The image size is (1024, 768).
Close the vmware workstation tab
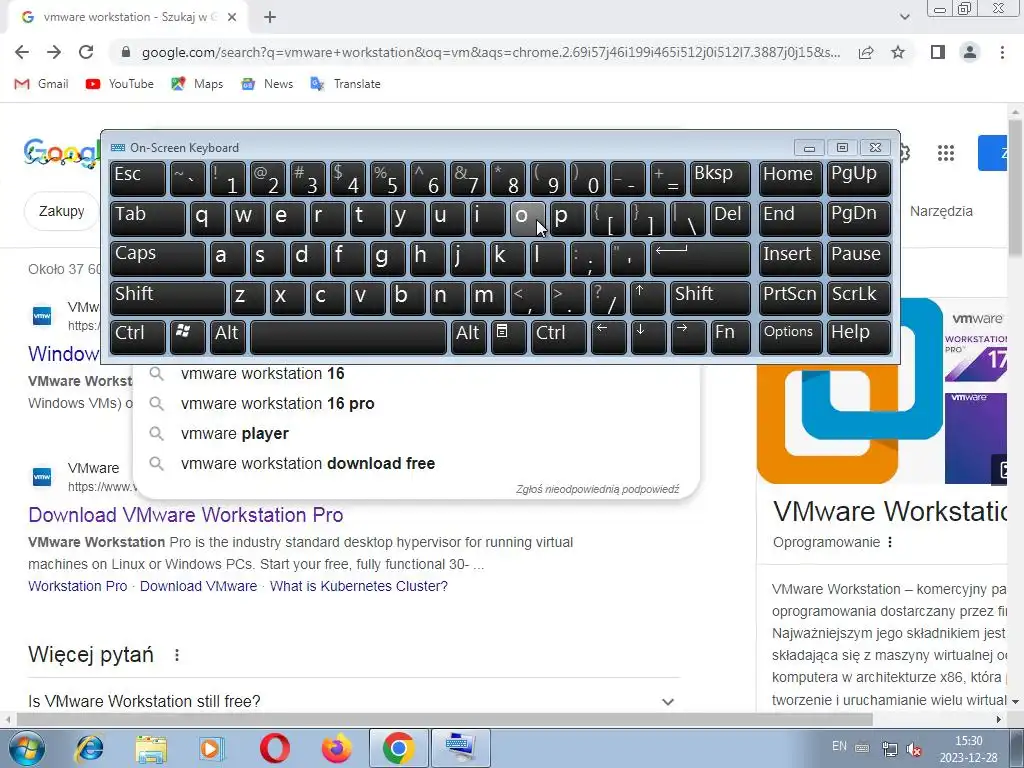[x=232, y=18]
